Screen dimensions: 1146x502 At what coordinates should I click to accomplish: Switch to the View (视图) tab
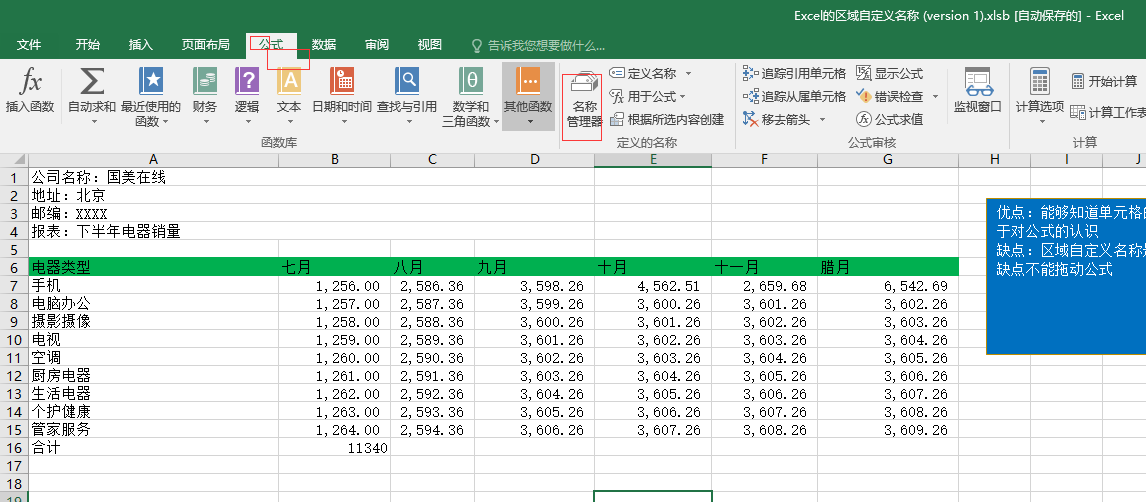pyautogui.click(x=430, y=45)
